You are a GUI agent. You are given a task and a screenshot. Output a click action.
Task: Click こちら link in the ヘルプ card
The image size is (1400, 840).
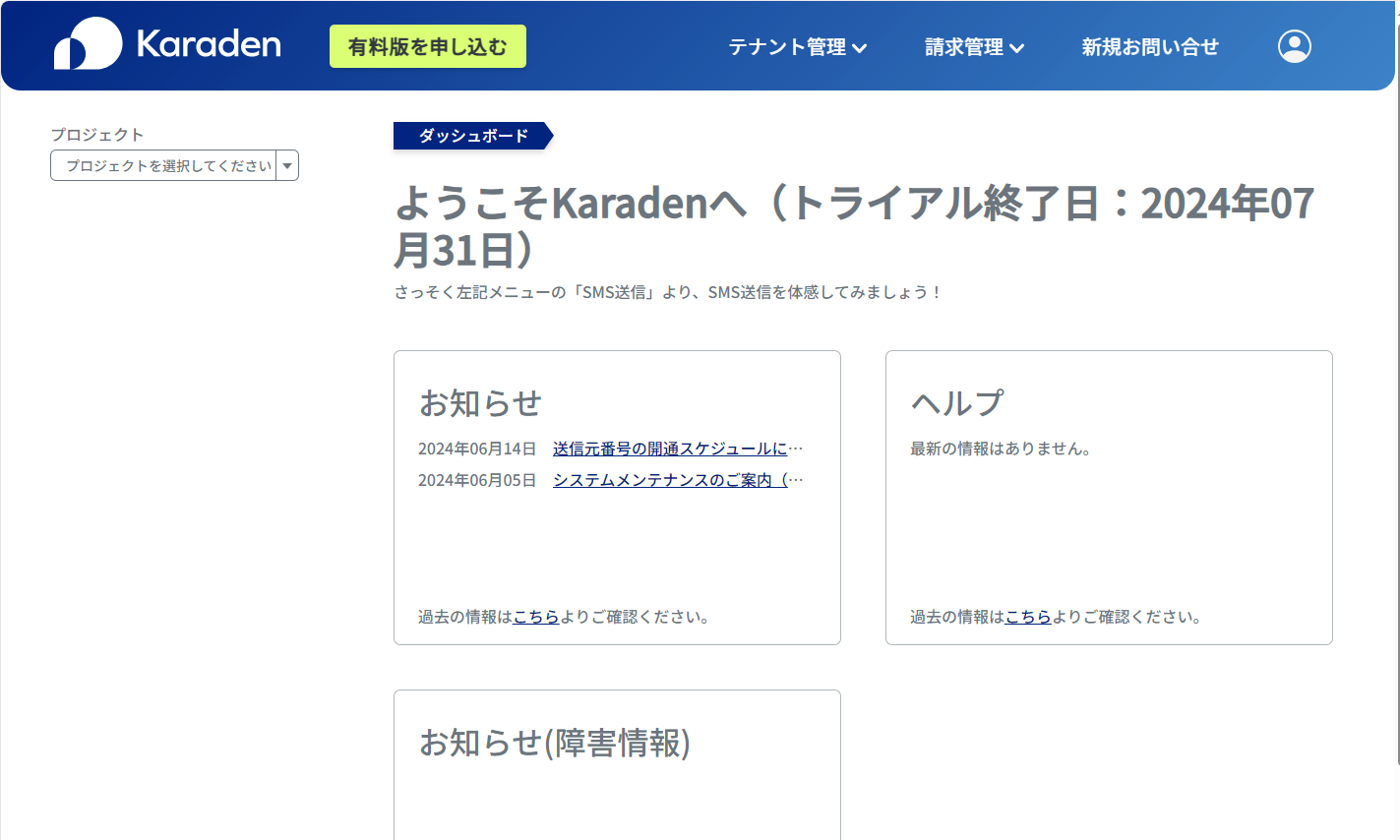[x=1028, y=617]
